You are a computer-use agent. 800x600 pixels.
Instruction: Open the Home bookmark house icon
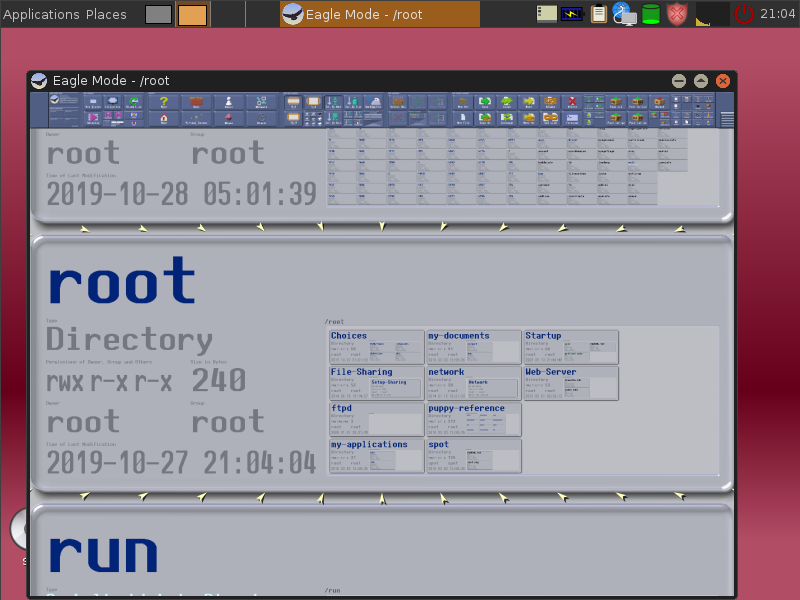[164, 118]
